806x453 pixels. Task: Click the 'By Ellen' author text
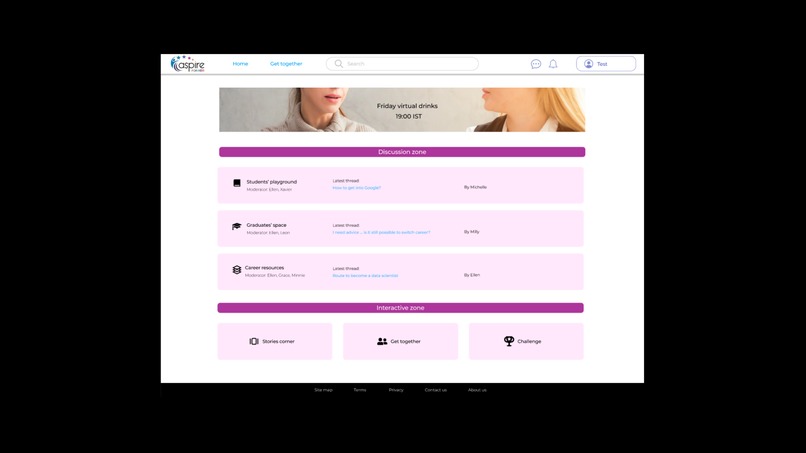click(x=472, y=275)
